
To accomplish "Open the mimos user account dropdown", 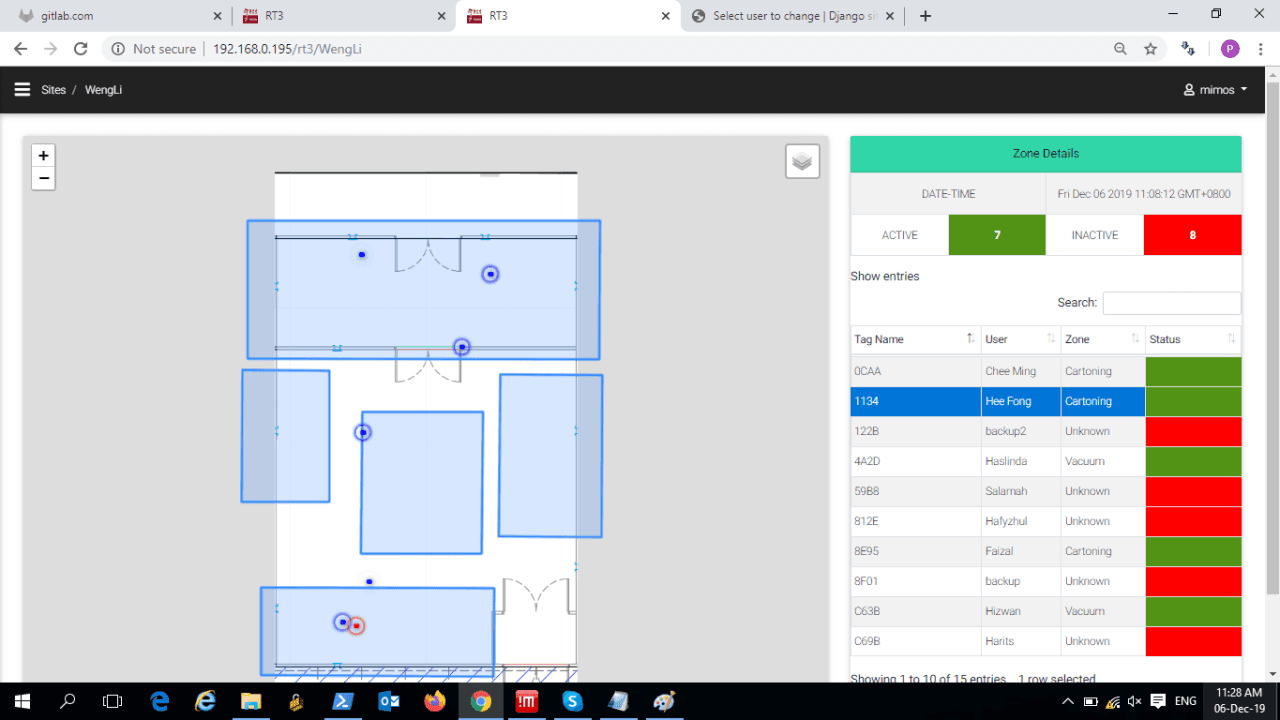I will [x=1215, y=89].
